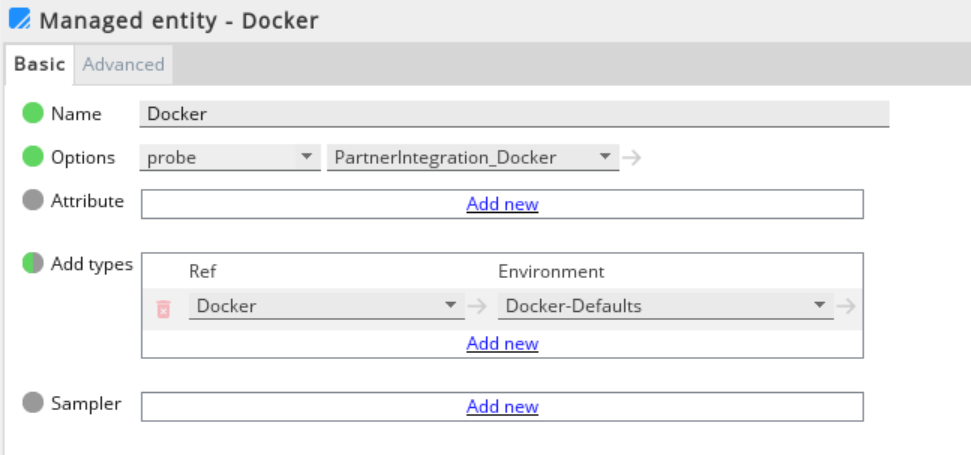Click half-green status circle beside Add types
This screenshot has width=971, height=455.
(x=33, y=264)
